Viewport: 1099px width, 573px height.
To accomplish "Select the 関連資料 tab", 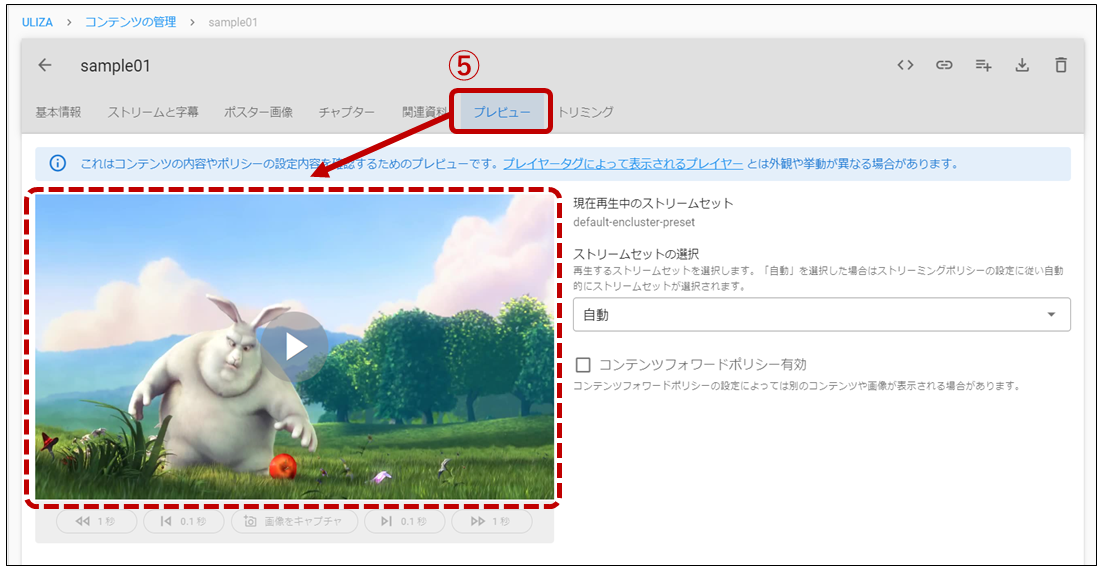I will (424, 112).
